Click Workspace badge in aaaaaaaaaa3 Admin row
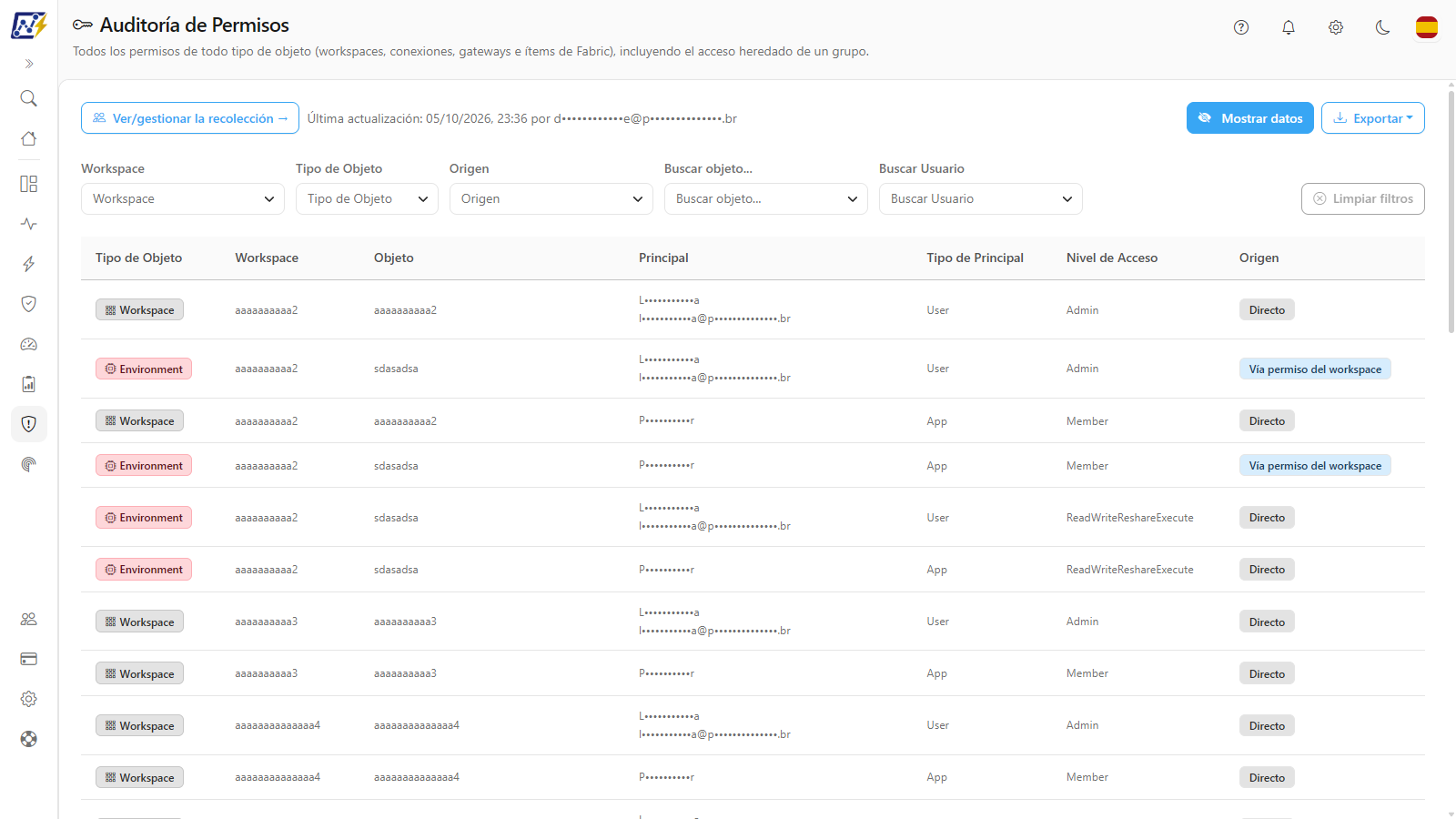The image size is (1456, 819). coord(140,622)
